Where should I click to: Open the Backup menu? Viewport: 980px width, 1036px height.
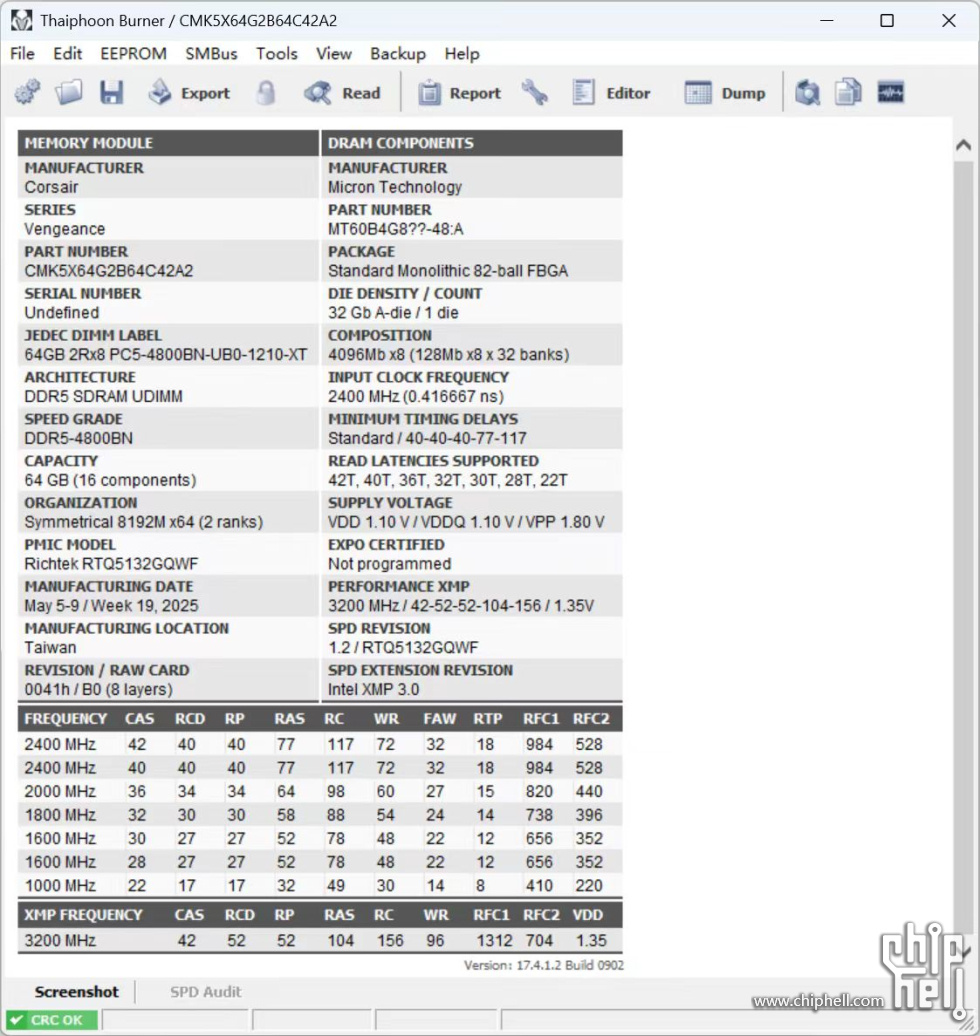[x=398, y=54]
